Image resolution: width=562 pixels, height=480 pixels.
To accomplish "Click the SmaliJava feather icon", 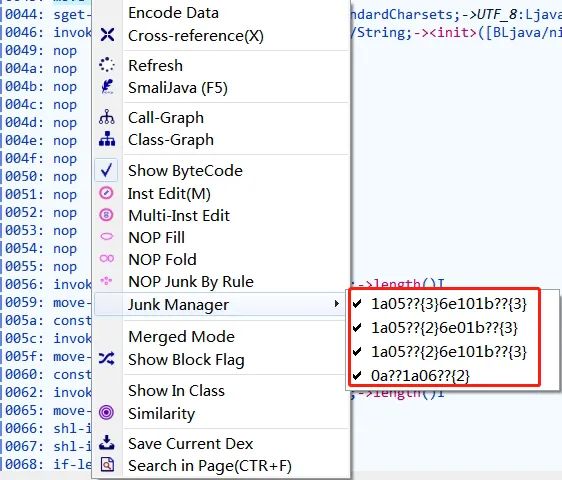I will 107,87.
